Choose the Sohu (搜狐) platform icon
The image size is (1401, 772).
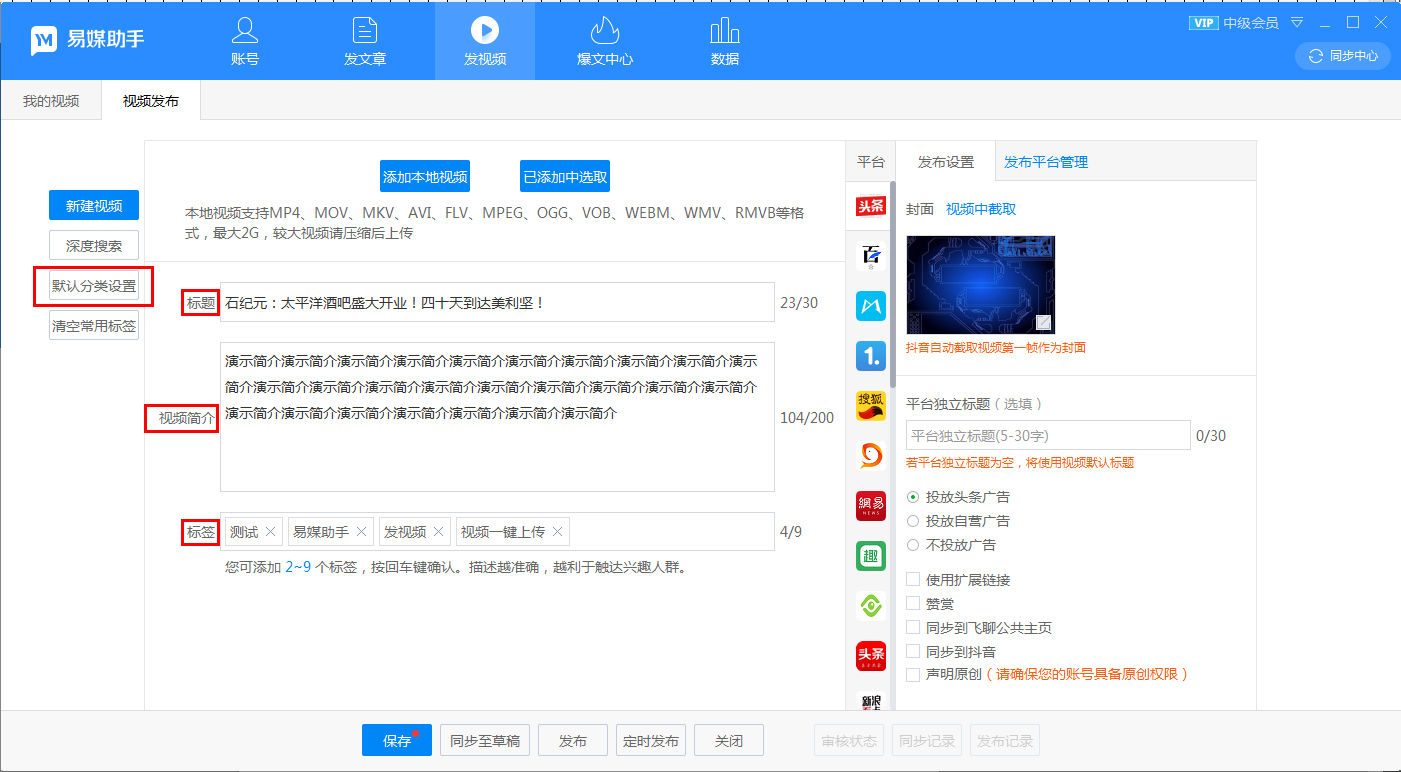870,406
